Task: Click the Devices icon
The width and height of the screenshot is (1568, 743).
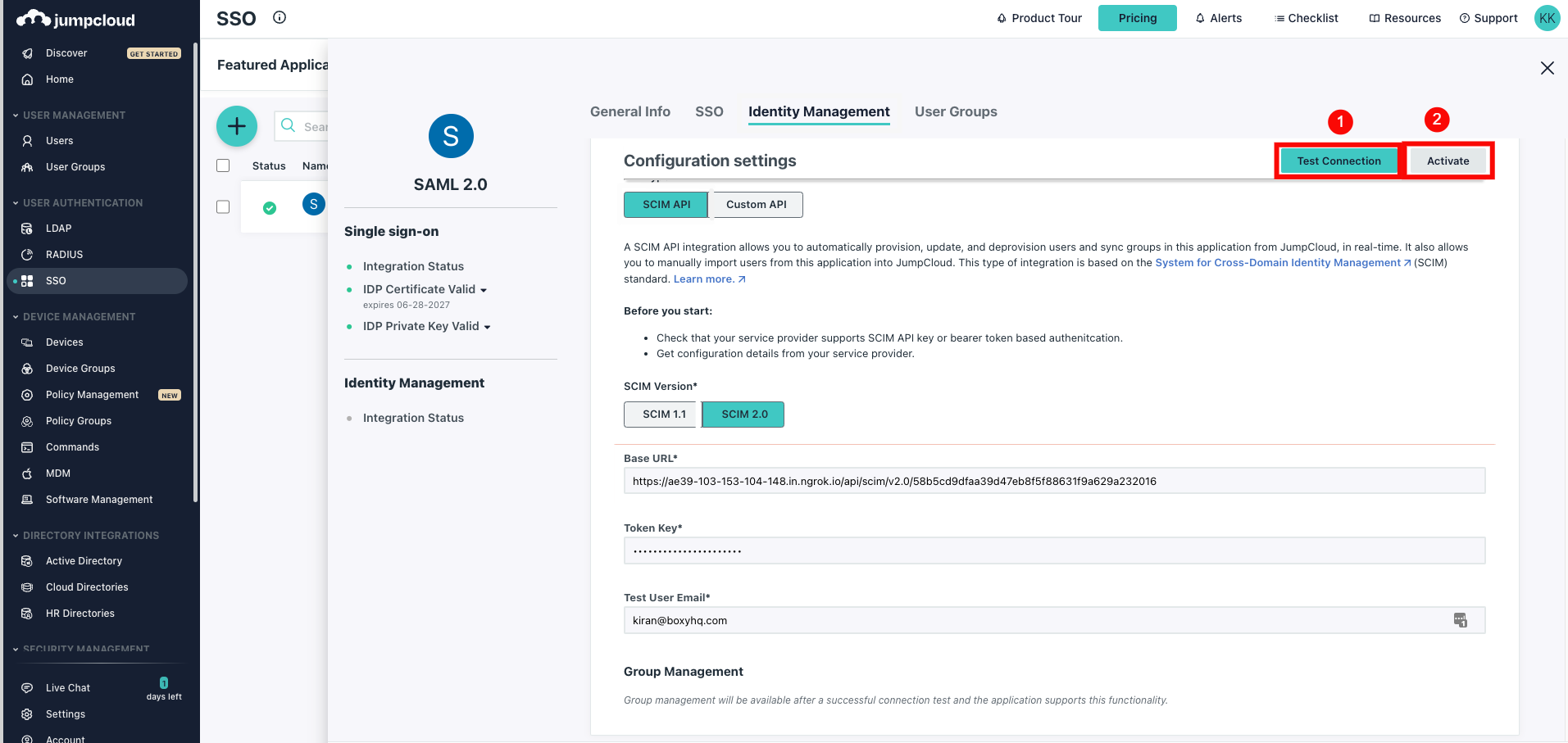Action: 27,342
